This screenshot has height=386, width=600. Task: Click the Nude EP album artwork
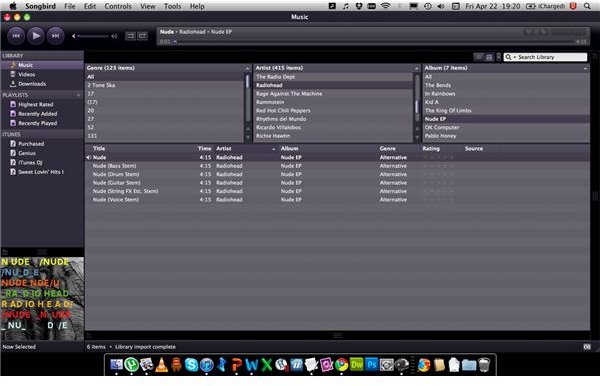point(42,298)
